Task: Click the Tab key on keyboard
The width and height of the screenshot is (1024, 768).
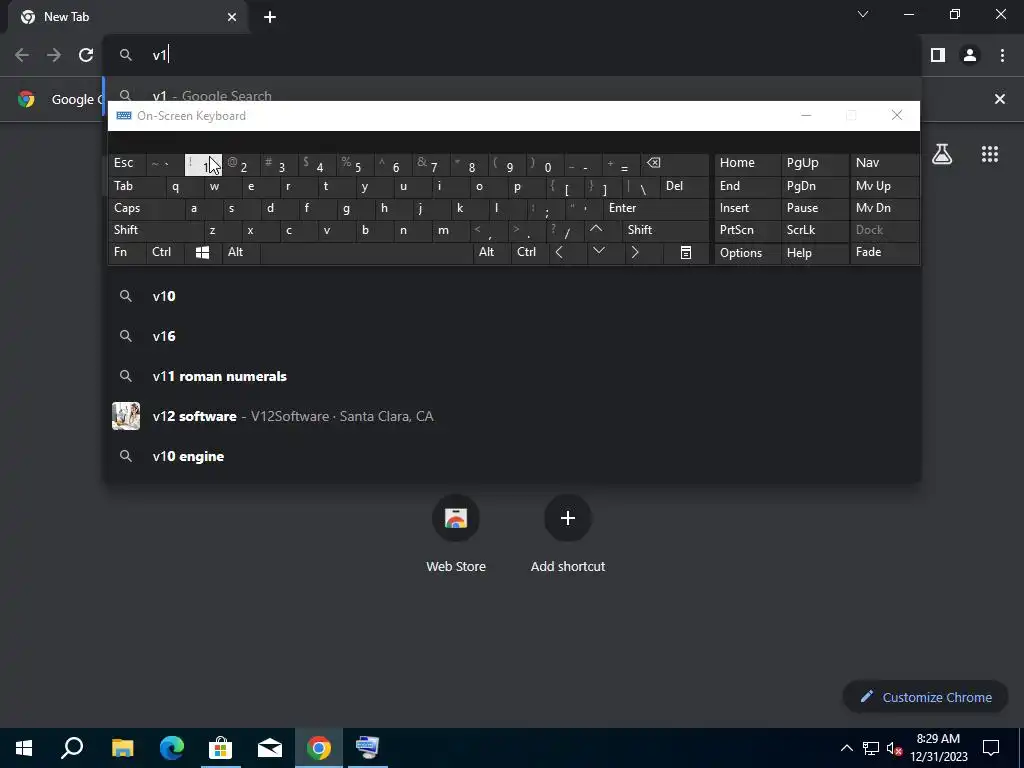Action: click(x=136, y=187)
